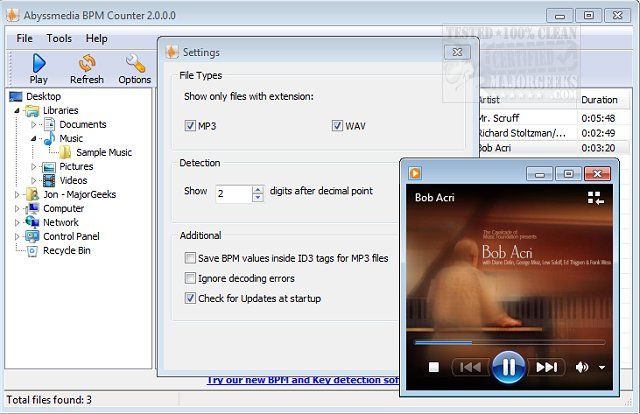
Task: Click the media player seek bar
Action: coord(509,343)
